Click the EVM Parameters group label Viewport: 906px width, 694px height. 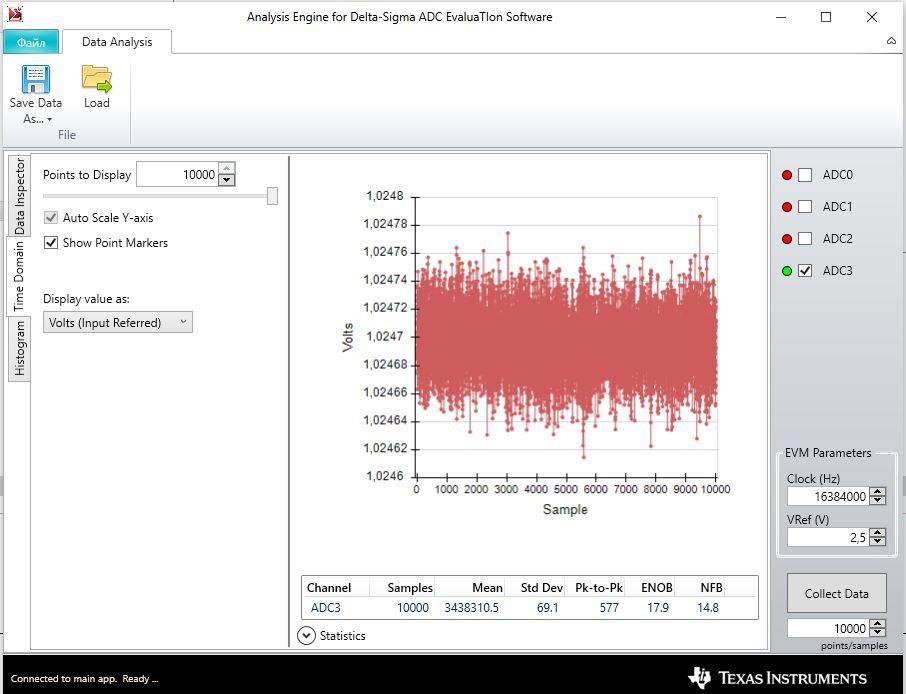coord(827,453)
